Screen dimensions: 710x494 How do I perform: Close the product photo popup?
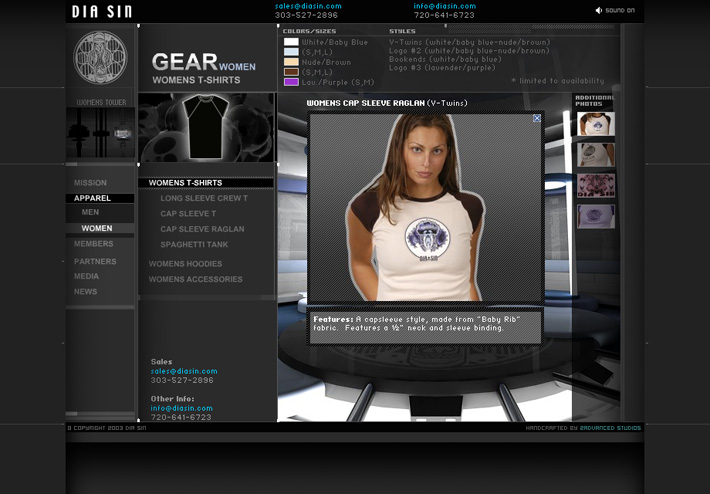537,118
